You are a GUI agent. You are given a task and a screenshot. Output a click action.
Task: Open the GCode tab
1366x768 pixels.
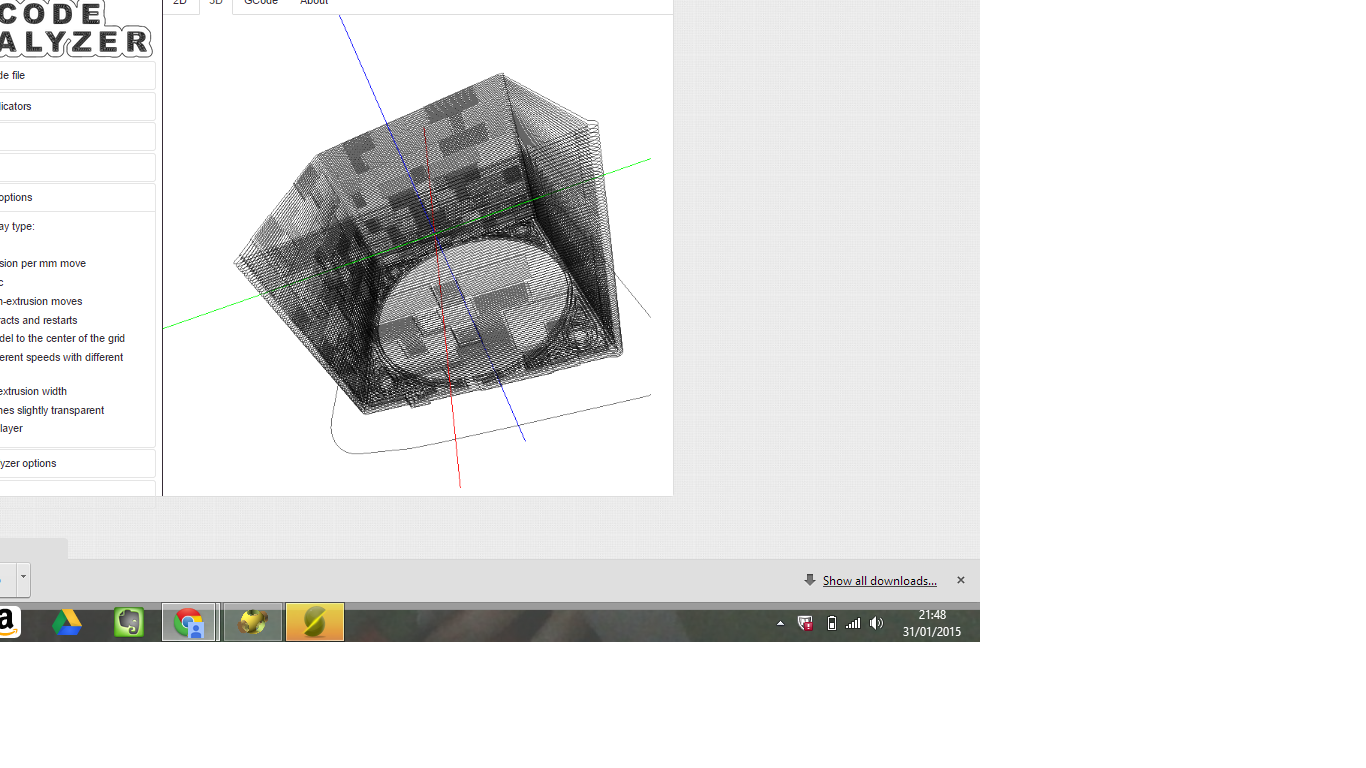coord(261,4)
